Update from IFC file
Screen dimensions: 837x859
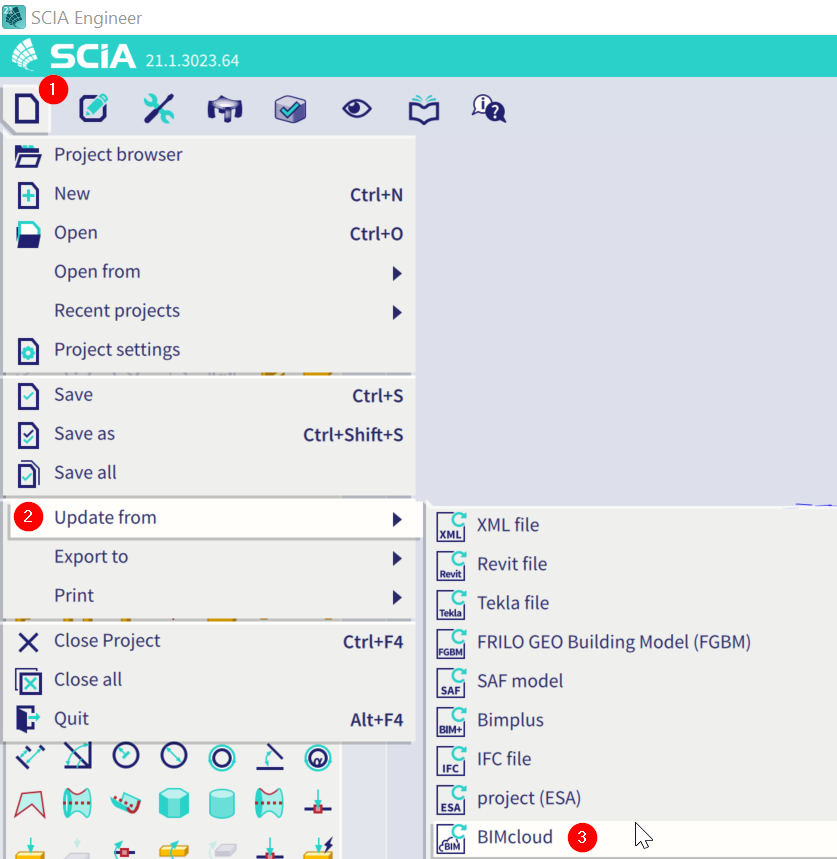pos(633,759)
